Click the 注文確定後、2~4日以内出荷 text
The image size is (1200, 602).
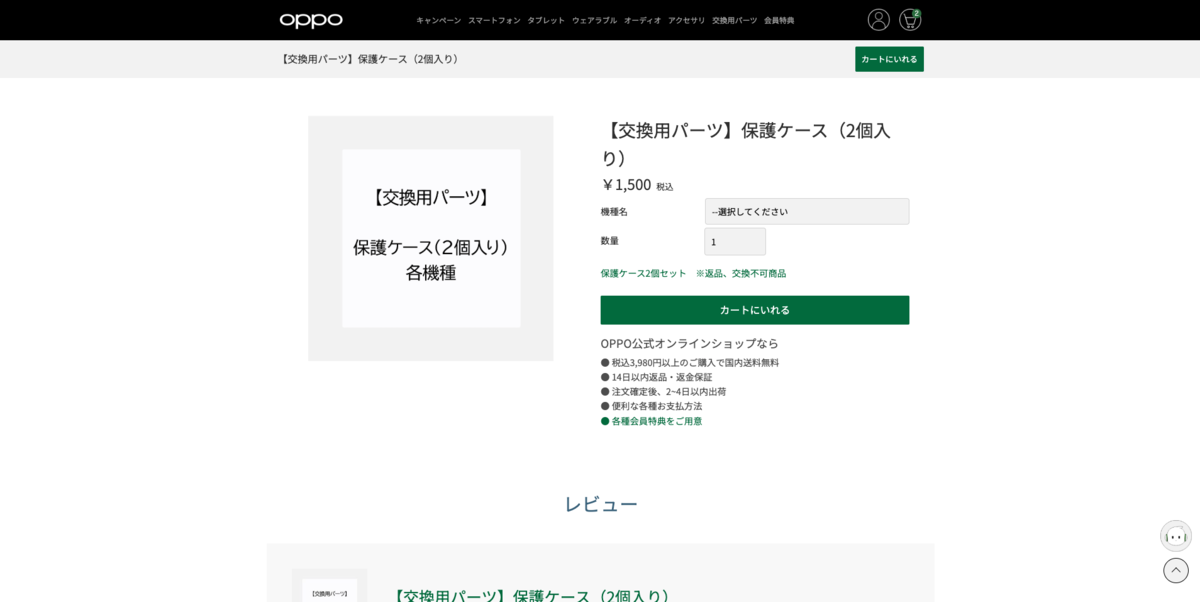[x=669, y=391]
